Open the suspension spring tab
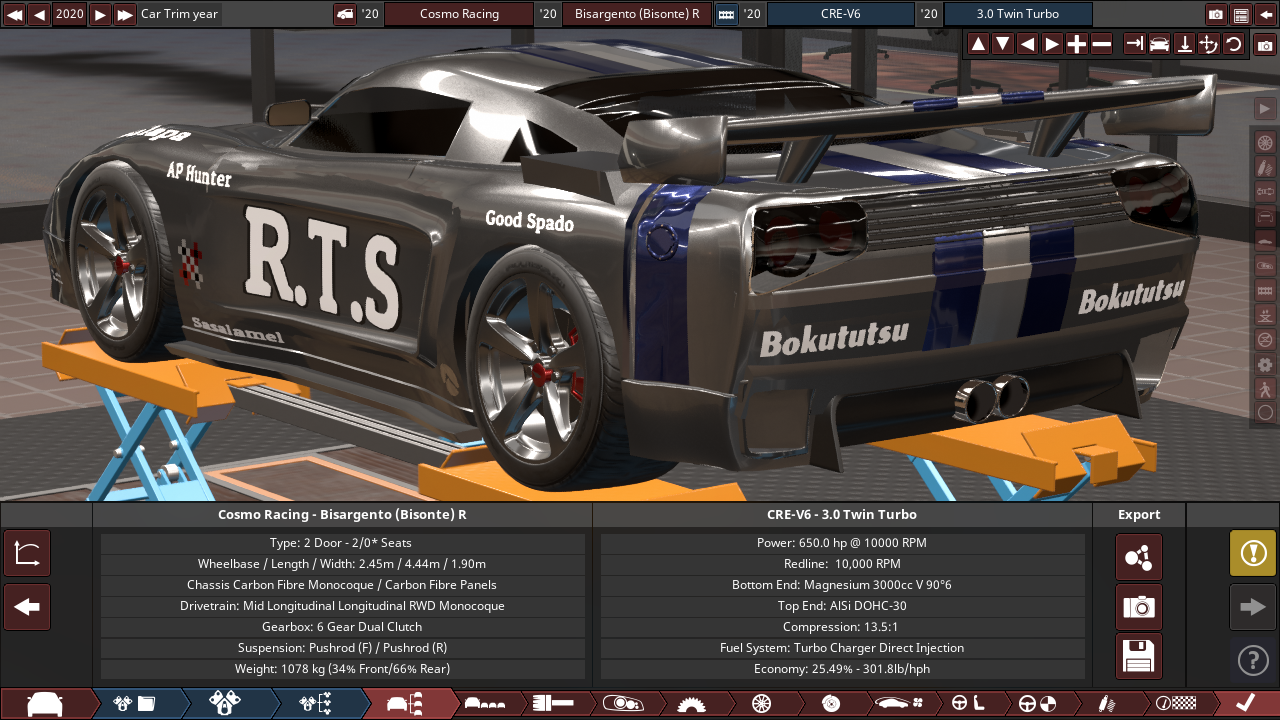Viewport: 1280px width, 720px height. [1106, 703]
